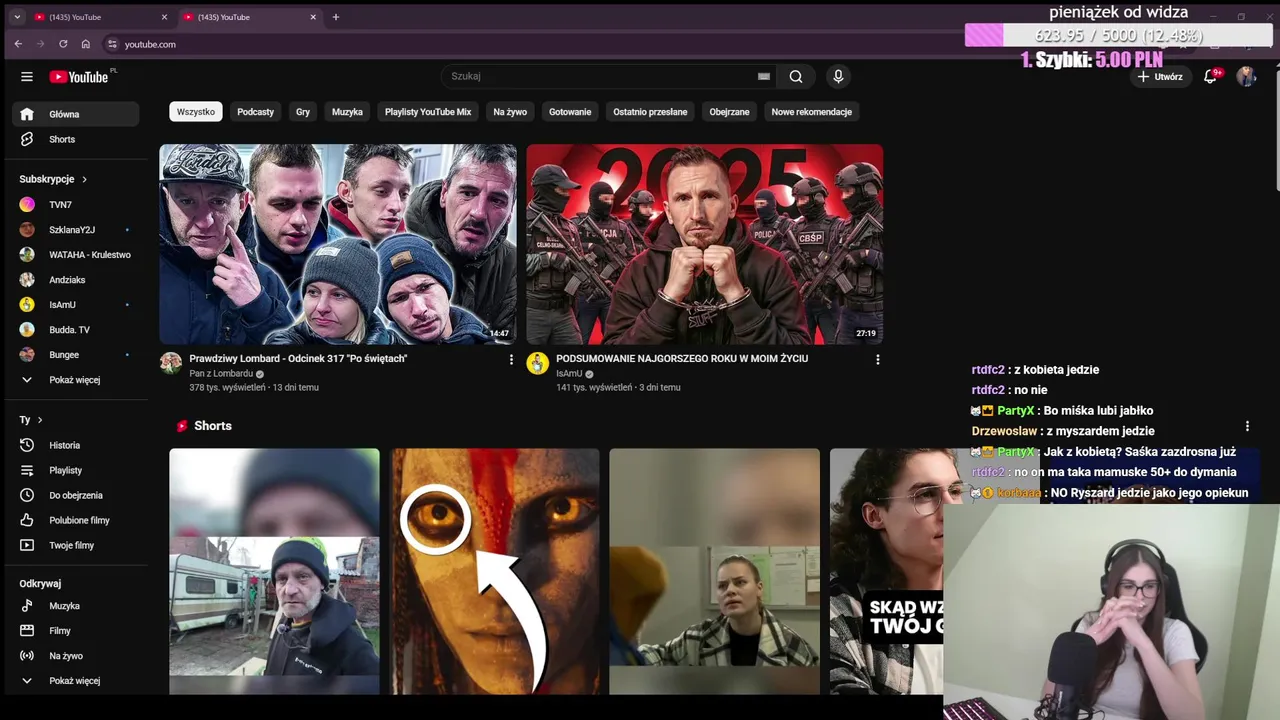Open Playlisty in the sidebar
Screen dimensions: 1280x720
(75, 470)
